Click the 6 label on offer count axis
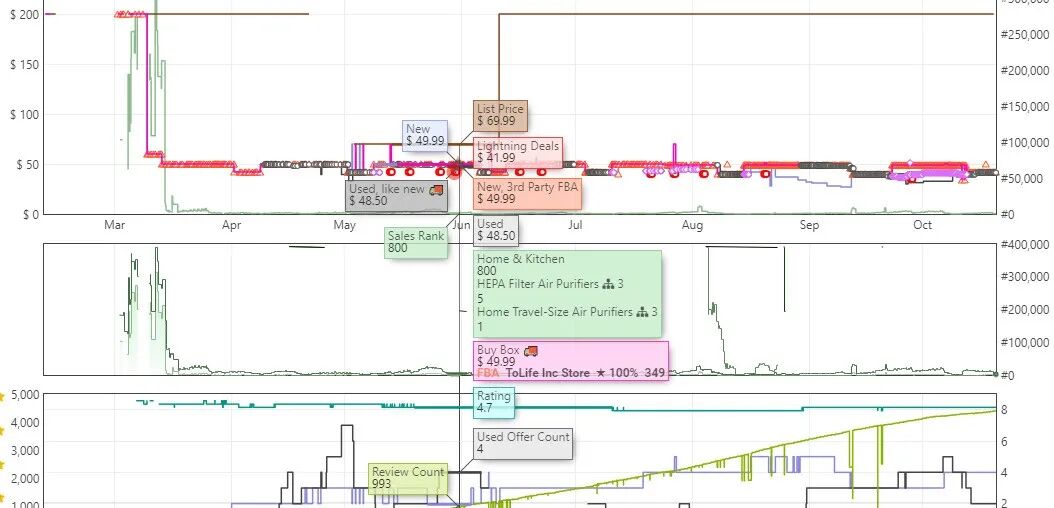1054x508 pixels. [1003, 441]
